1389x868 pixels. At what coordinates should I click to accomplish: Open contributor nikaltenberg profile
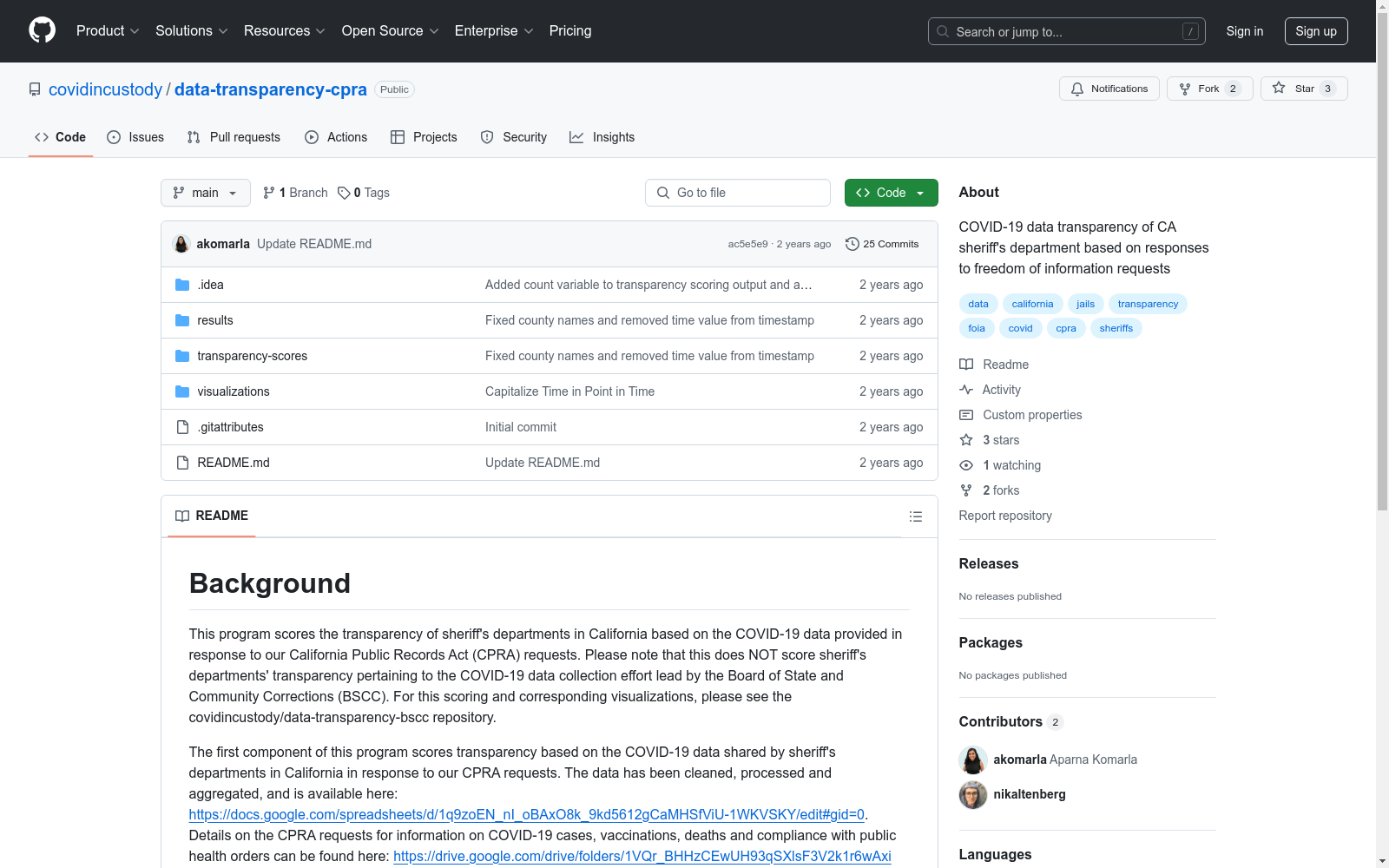[x=1030, y=794]
